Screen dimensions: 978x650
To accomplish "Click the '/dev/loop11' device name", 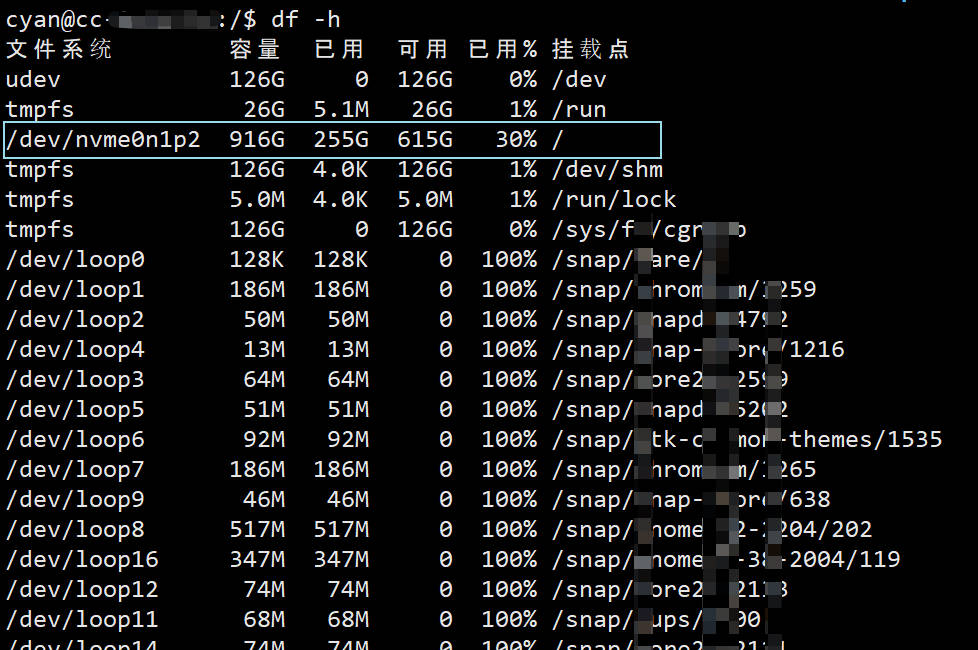I will pos(82,619).
